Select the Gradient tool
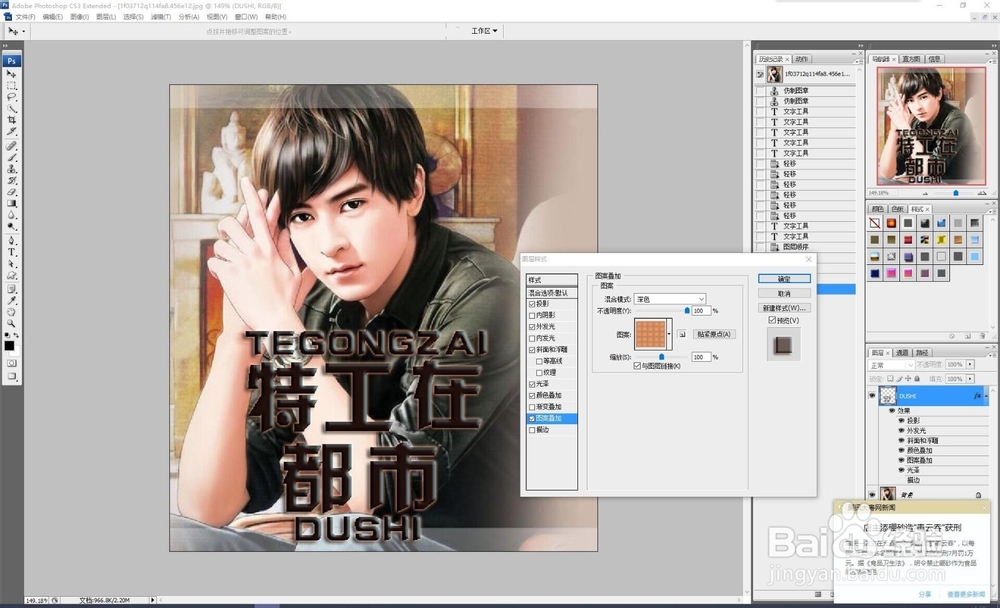Viewport: 1000px width, 608px height. (11, 204)
